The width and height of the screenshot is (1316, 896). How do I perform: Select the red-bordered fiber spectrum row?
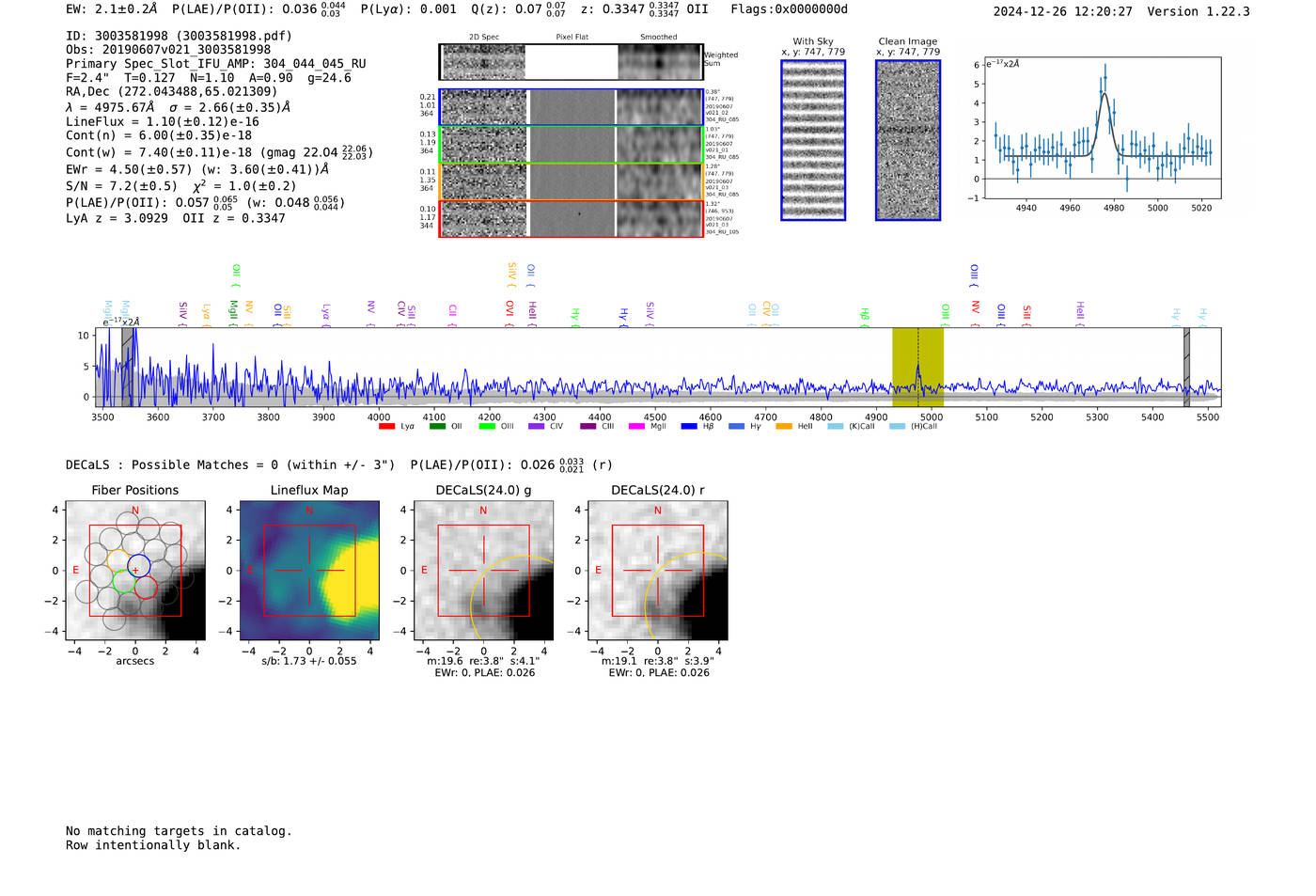(571, 219)
